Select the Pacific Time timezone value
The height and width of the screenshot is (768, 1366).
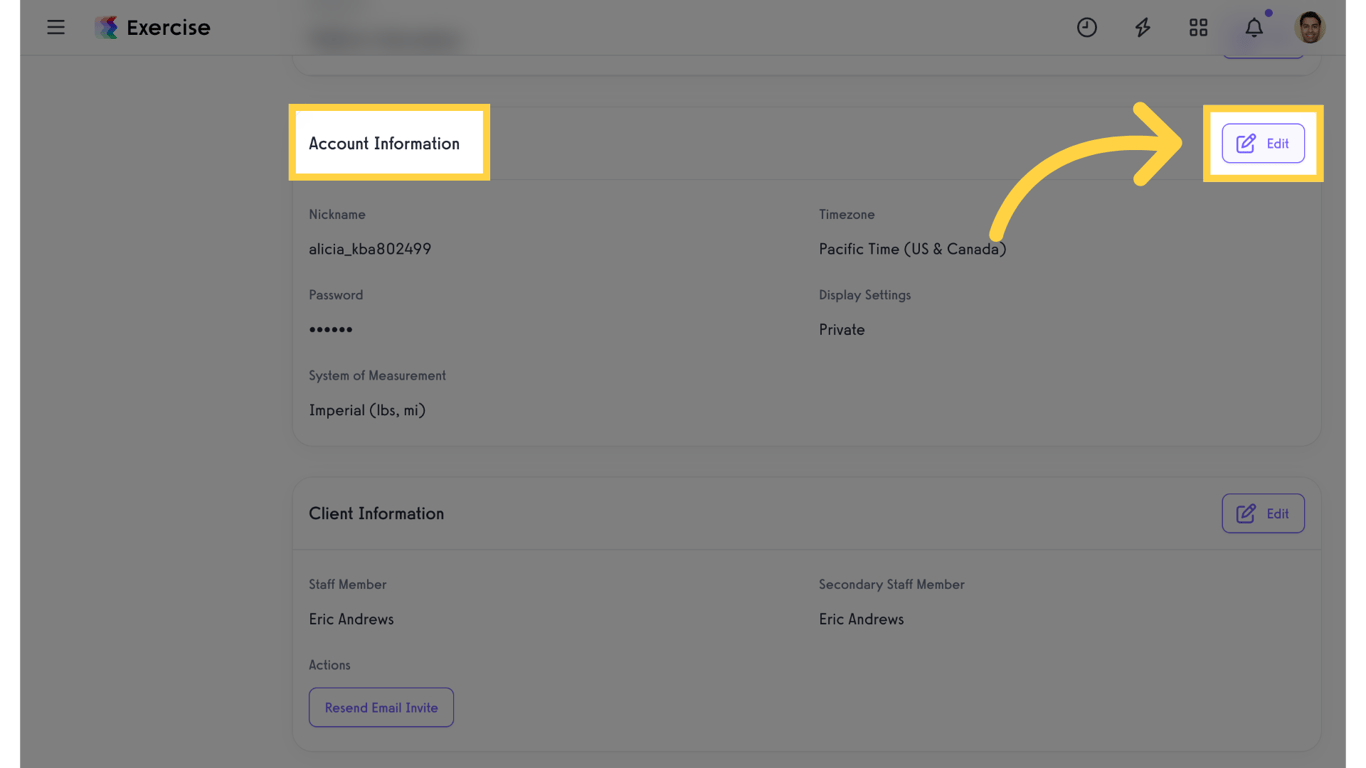(x=912, y=248)
